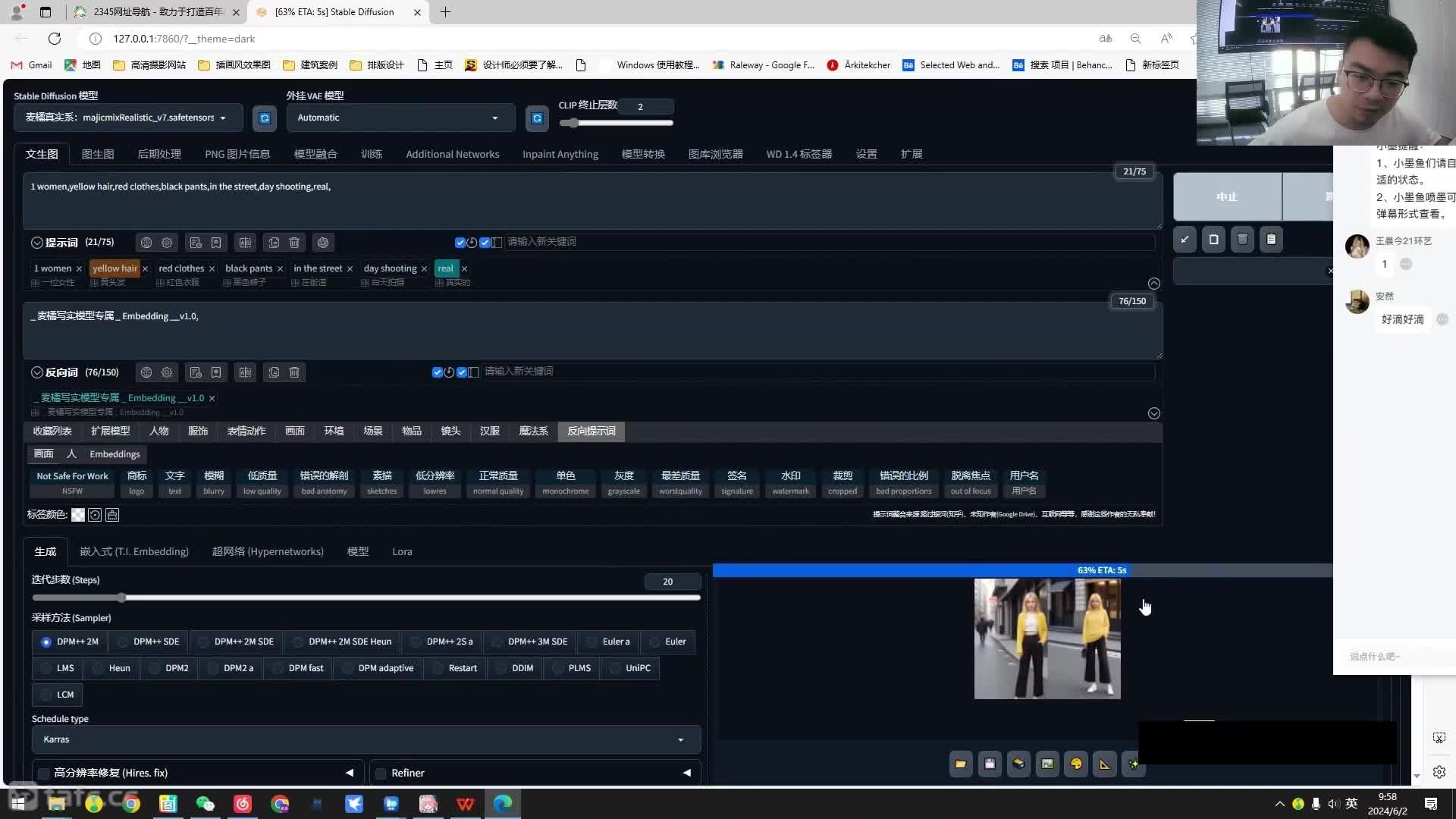The width and height of the screenshot is (1456, 819).
Task: Switch to the 图生图 tab
Action: (98, 154)
